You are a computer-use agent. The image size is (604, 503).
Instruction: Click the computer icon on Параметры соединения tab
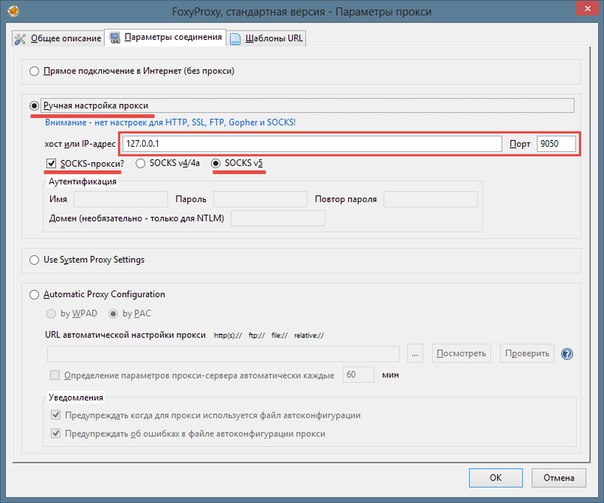pyautogui.click(x=115, y=38)
